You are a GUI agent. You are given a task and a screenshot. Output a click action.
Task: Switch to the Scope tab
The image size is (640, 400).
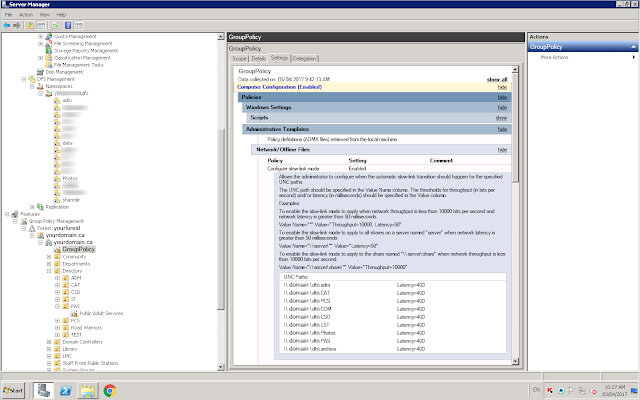tap(239, 58)
